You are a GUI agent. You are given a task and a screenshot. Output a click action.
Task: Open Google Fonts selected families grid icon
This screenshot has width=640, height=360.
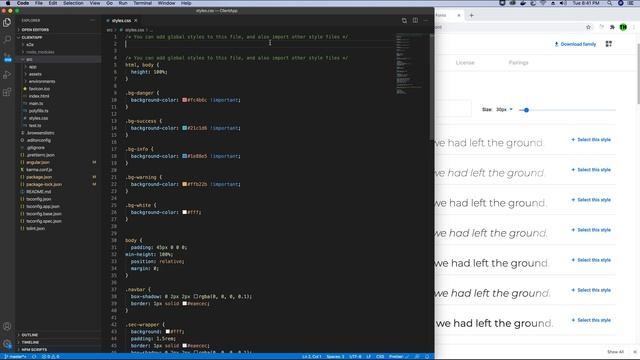tap(609, 44)
